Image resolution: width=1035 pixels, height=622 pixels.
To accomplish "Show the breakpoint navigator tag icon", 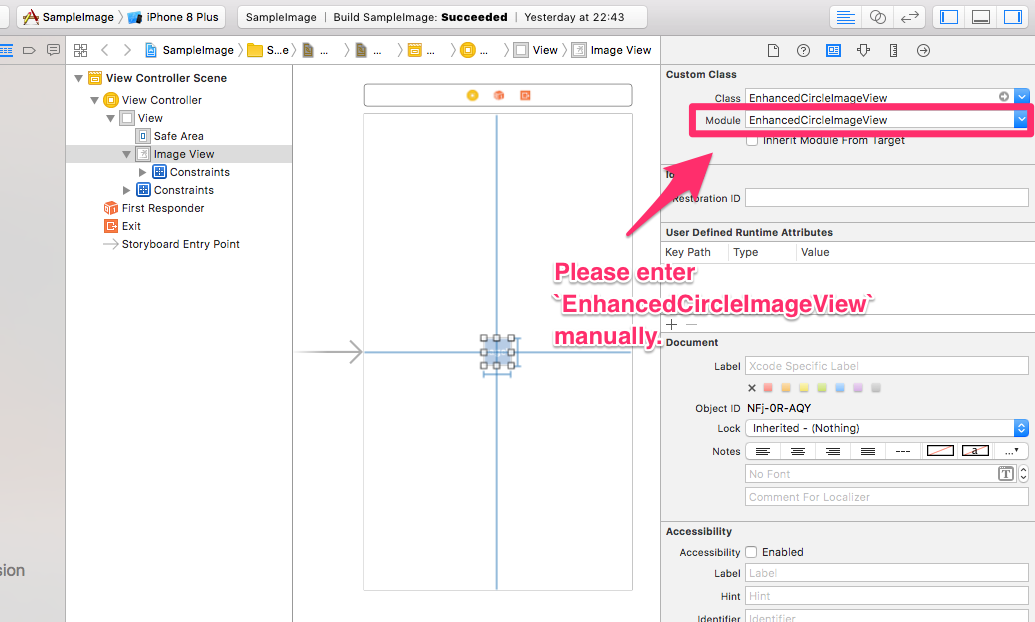I will click(29, 50).
